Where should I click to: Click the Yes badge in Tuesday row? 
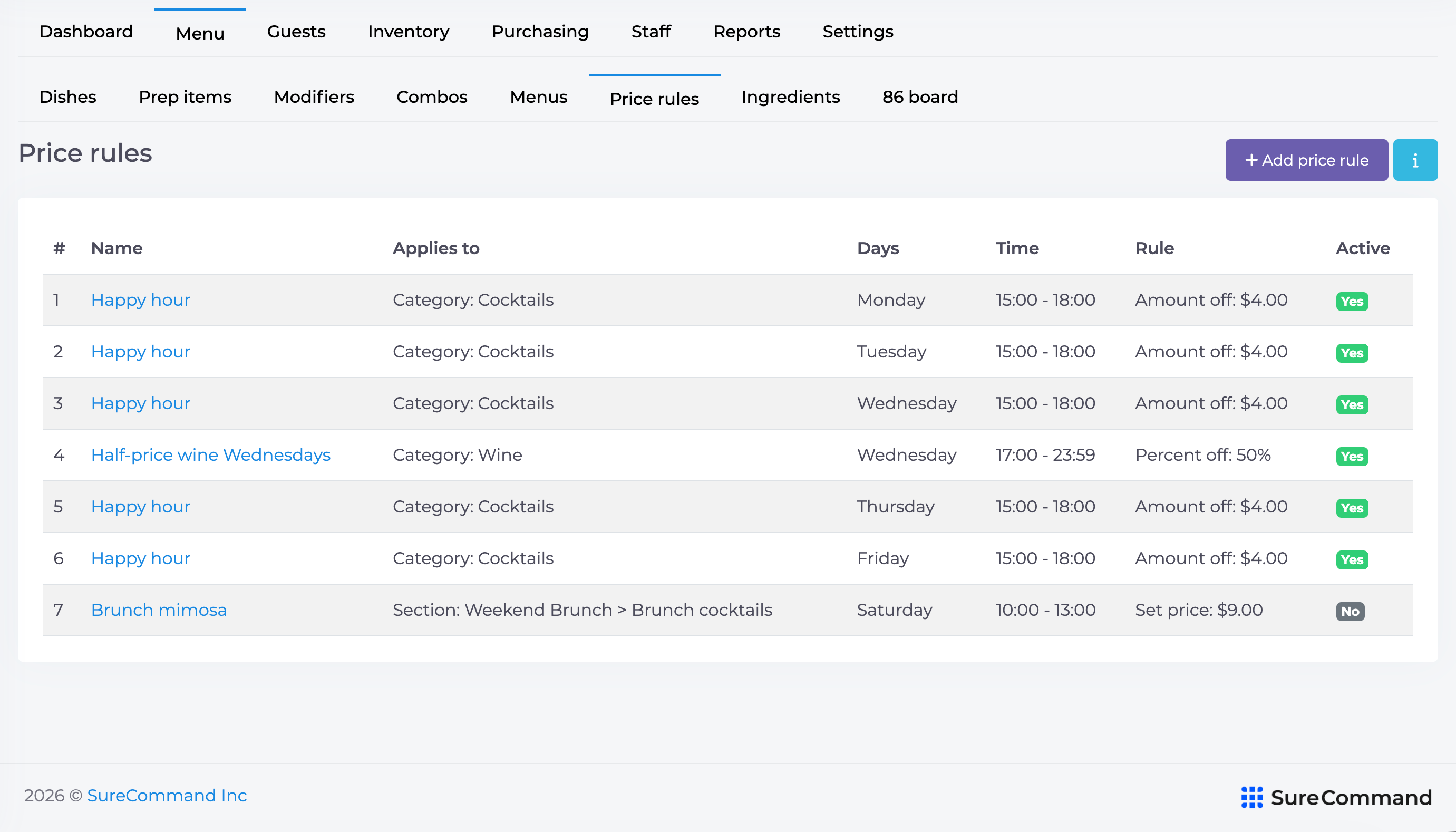[1352, 353]
